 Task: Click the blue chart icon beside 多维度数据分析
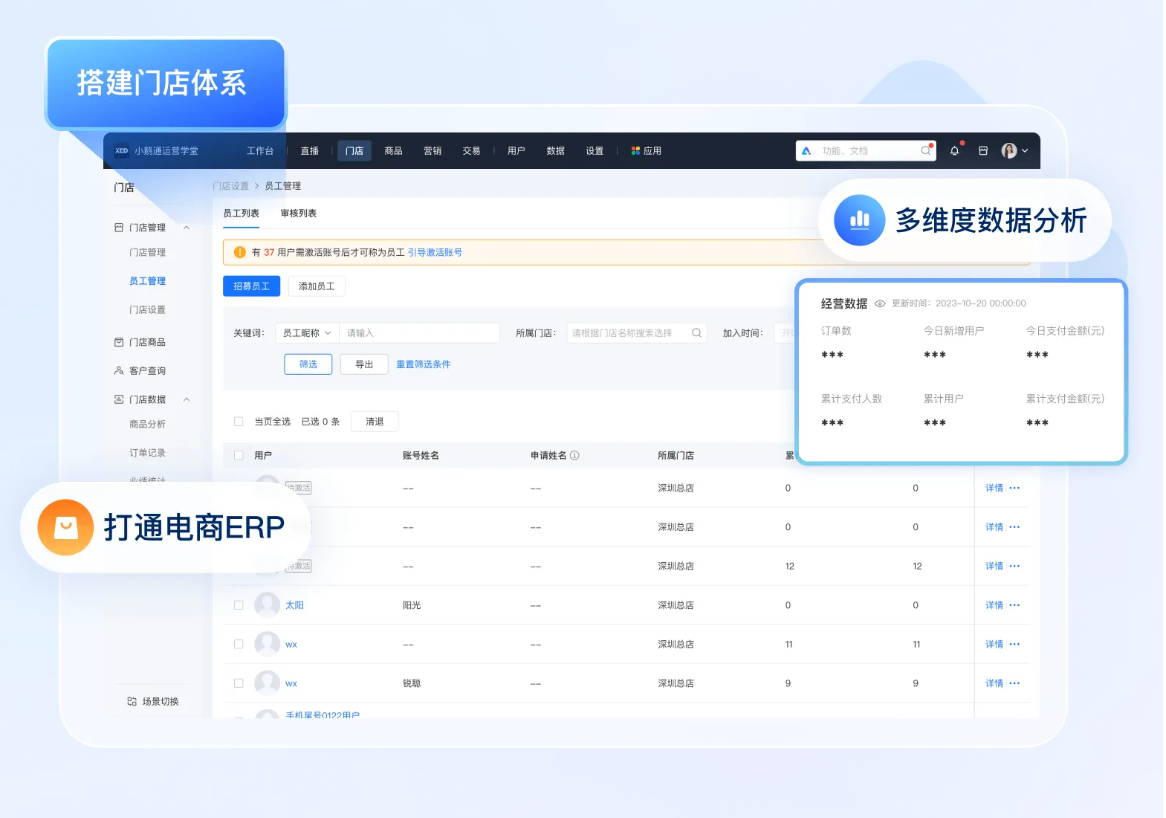pyautogui.click(x=860, y=220)
